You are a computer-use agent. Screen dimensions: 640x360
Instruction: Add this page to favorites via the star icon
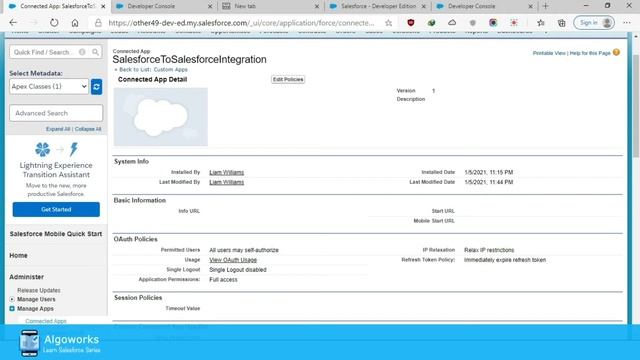[389, 23]
